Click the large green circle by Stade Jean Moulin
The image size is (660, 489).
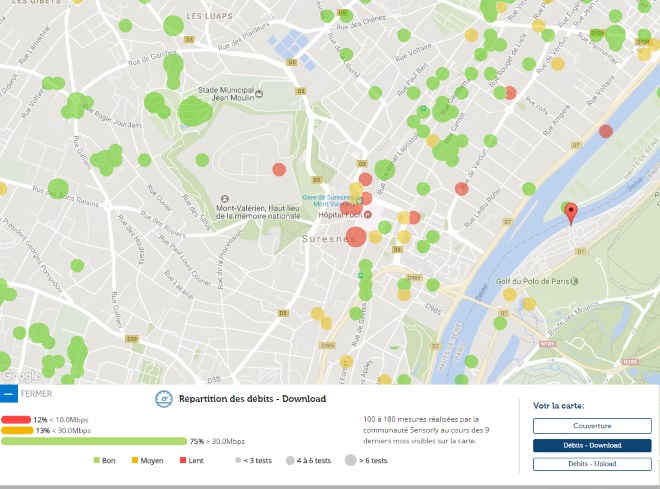point(195,112)
